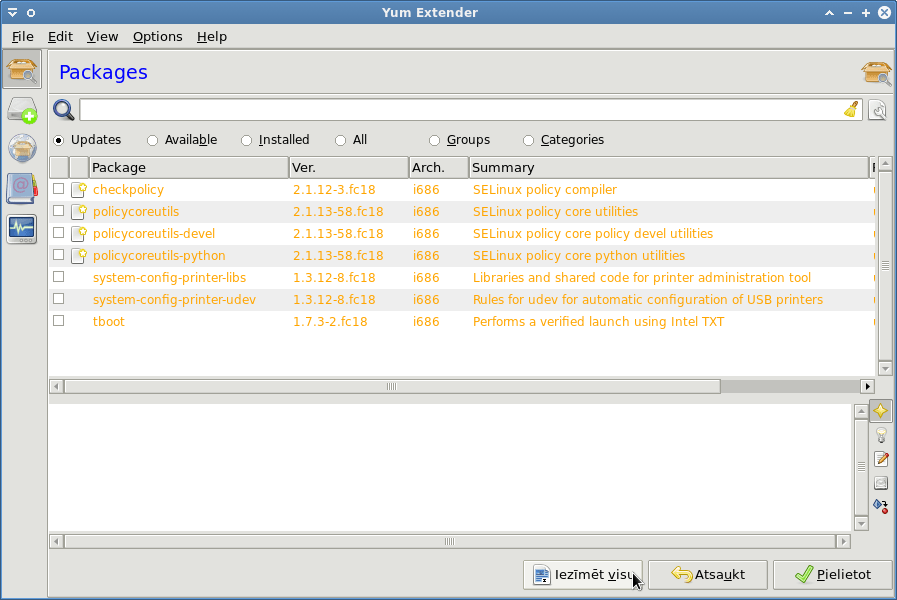Screen dimensions: 897x600
Task: Show changelog pencil icon
Action: (881, 459)
